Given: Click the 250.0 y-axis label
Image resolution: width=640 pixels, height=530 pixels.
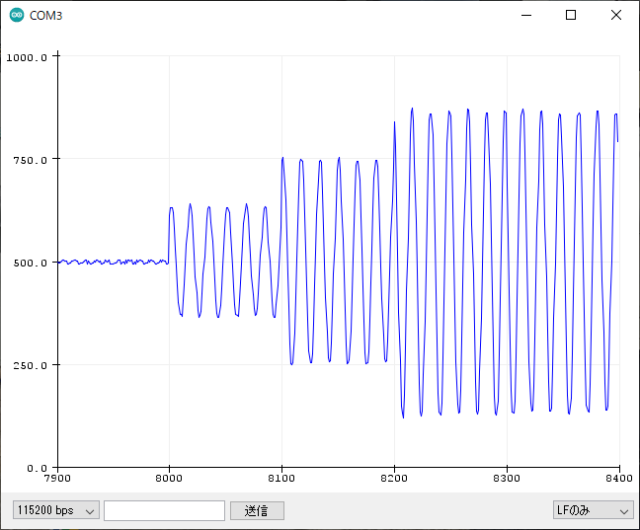Looking at the screenshot, I should pyautogui.click(x=30, y=365).
